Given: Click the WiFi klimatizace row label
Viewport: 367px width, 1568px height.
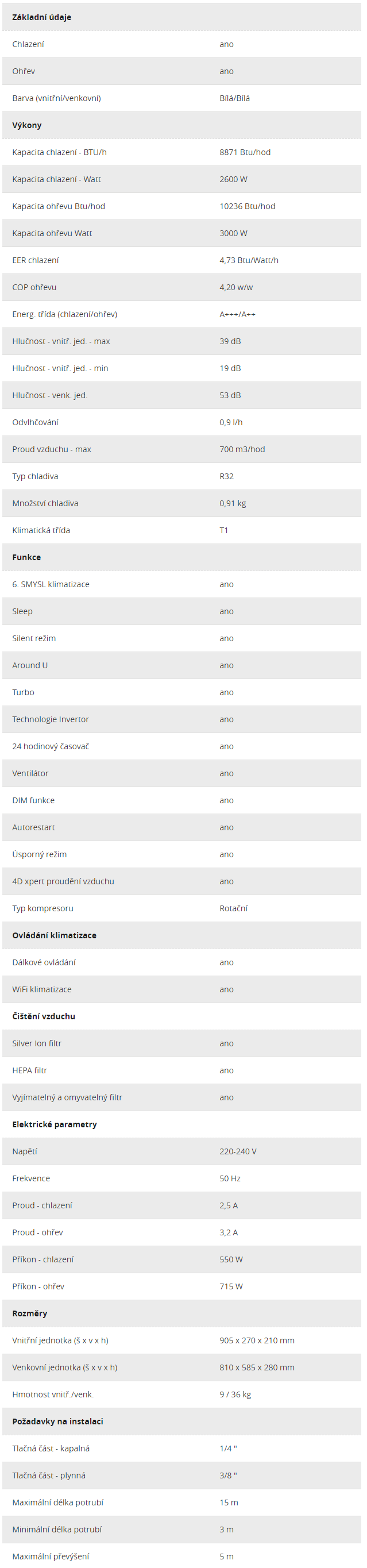Looking at the screenshot, I should [42, 989].
